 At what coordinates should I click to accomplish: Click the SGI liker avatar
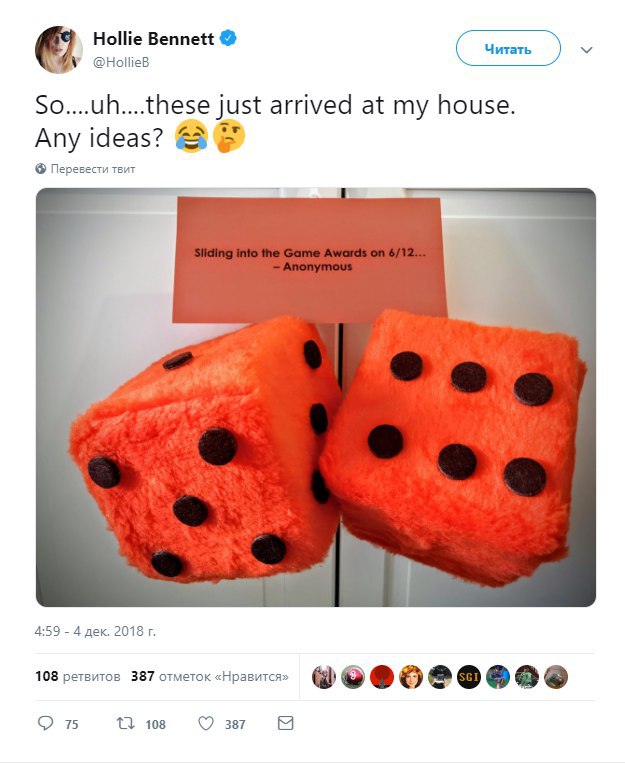[x=469, y=677]
